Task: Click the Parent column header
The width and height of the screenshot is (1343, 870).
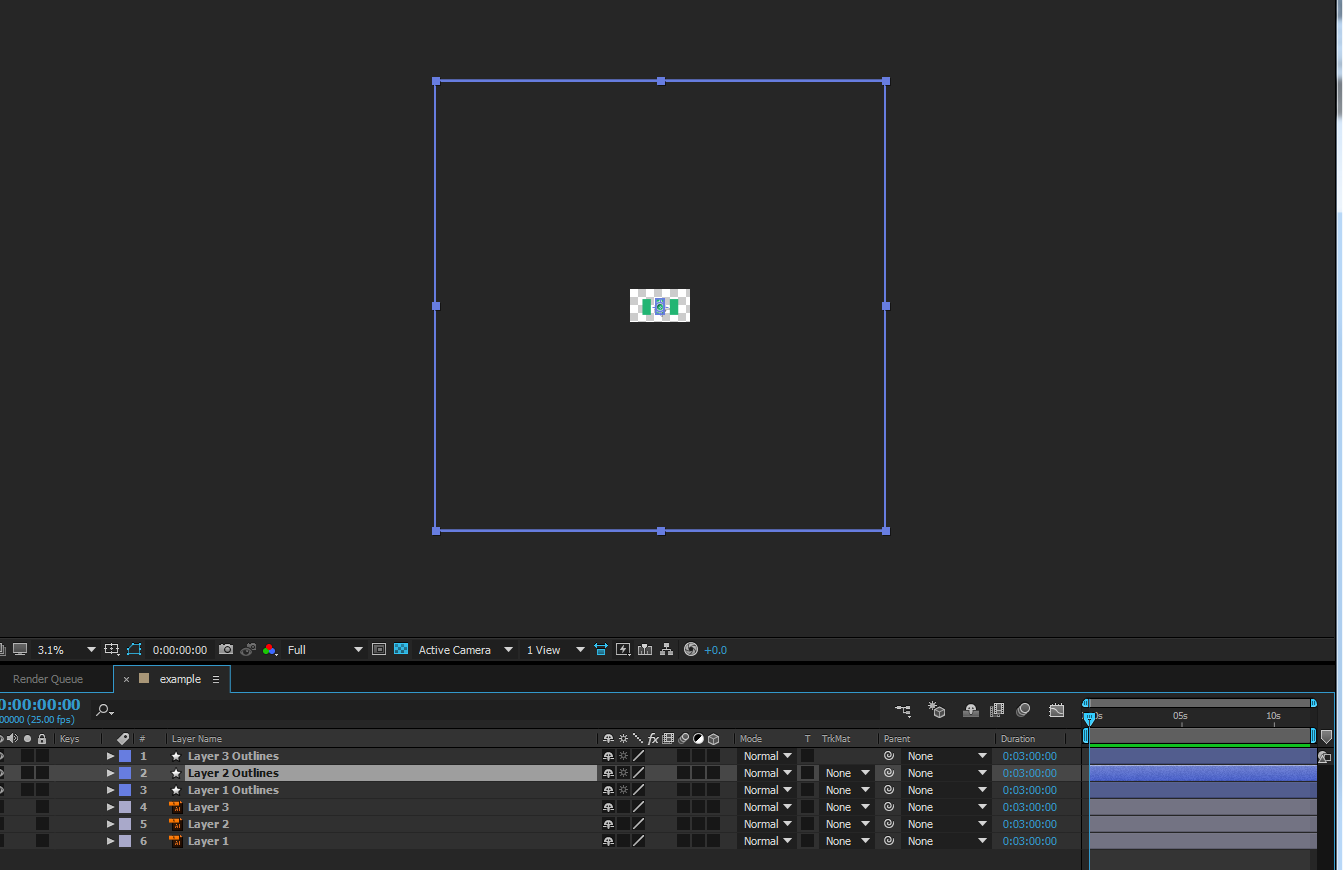Action: (897, 739)
